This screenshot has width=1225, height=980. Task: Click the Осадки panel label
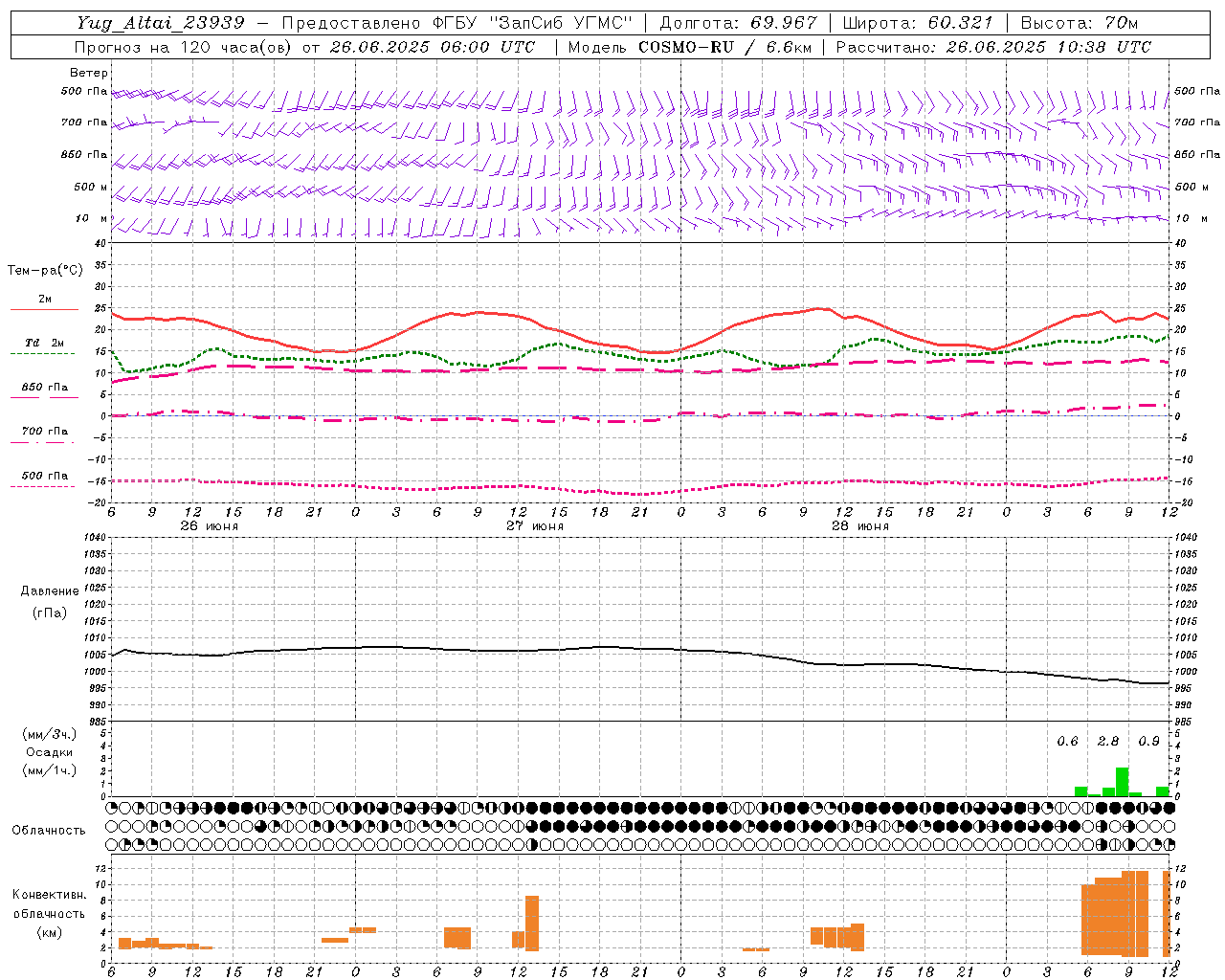tap(50, 752)
